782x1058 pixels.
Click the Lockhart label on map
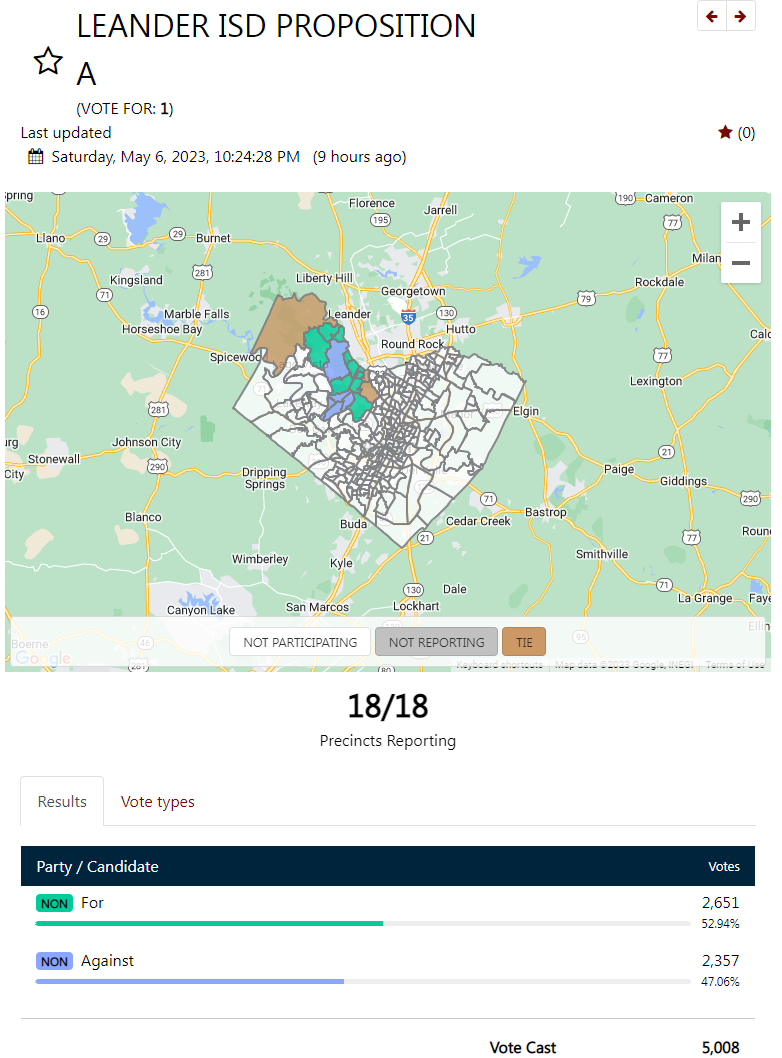click(416, 606)
